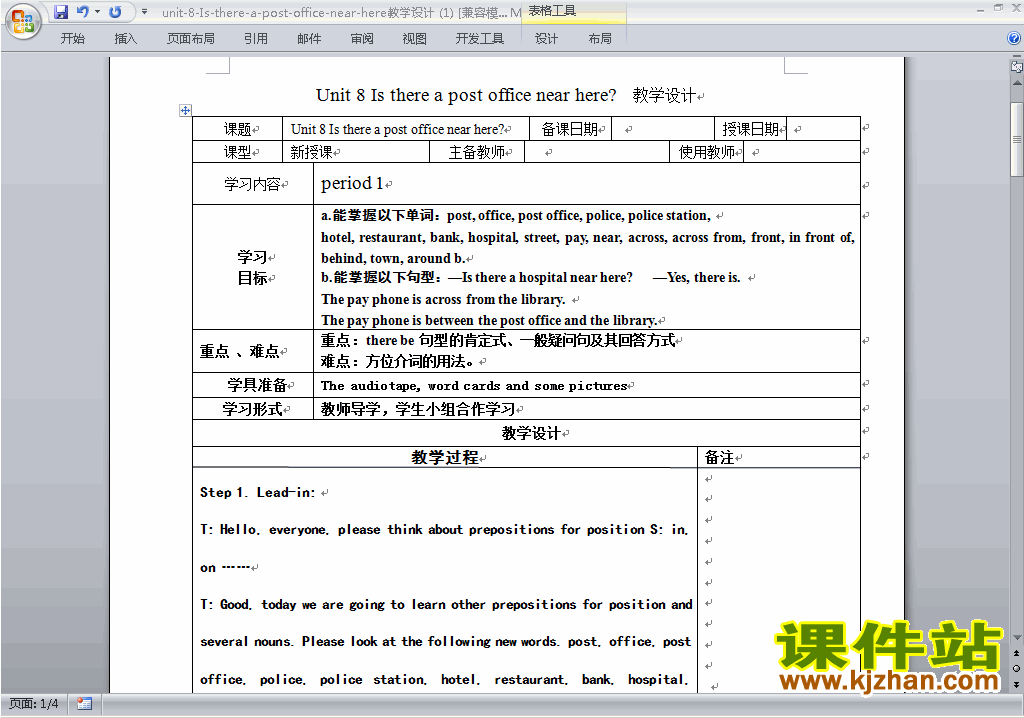Click the line 'The pay phone is across from the library.'
Image resolution: width=1024 pixels, height=718 pixels.
[443, 299]
